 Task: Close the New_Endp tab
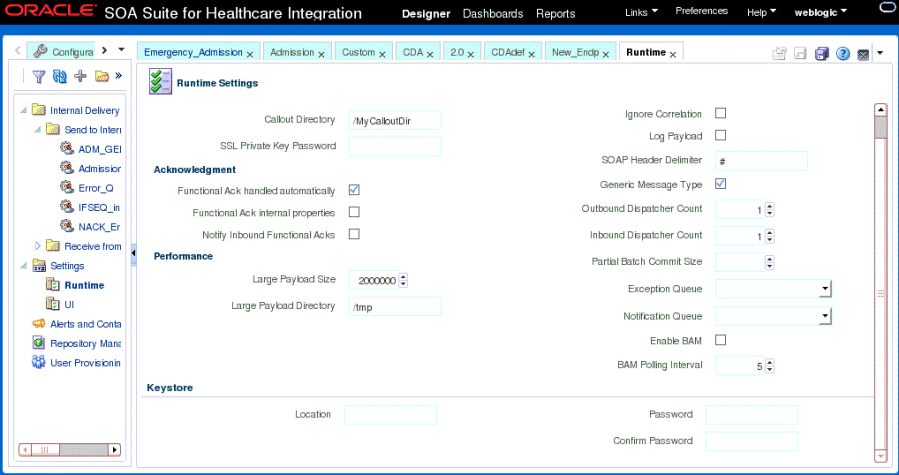(605, 54)
